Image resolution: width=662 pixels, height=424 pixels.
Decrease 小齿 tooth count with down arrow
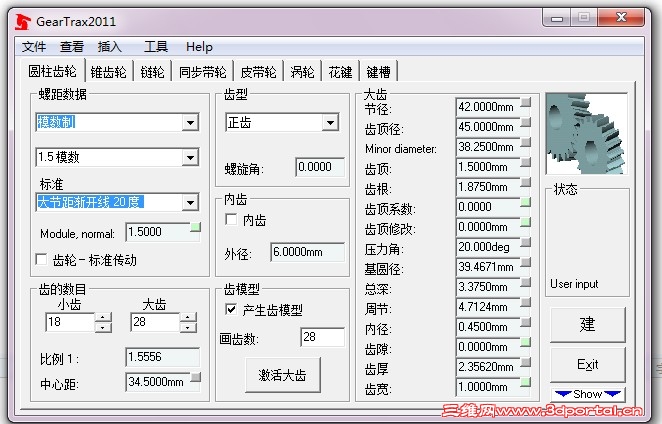103,327
